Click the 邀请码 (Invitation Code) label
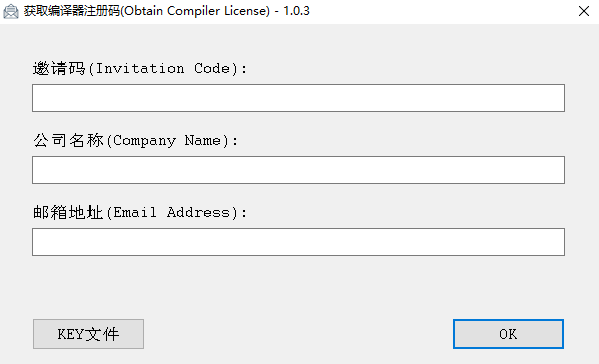This screenshot has height=364, width=599. [x=140, y=69]
